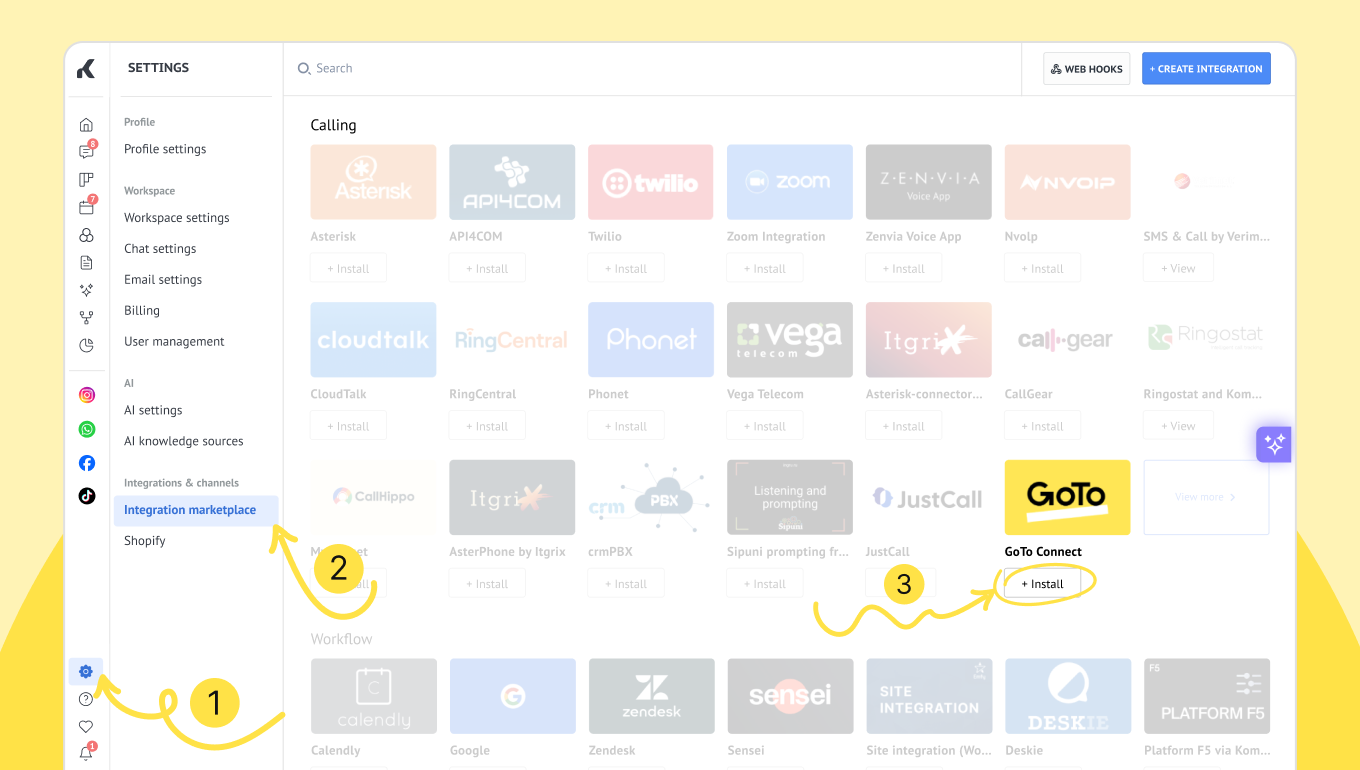Open the Zendesk workflow card
The width and height of the screenshot is (1360, 770).
[651, 696]
